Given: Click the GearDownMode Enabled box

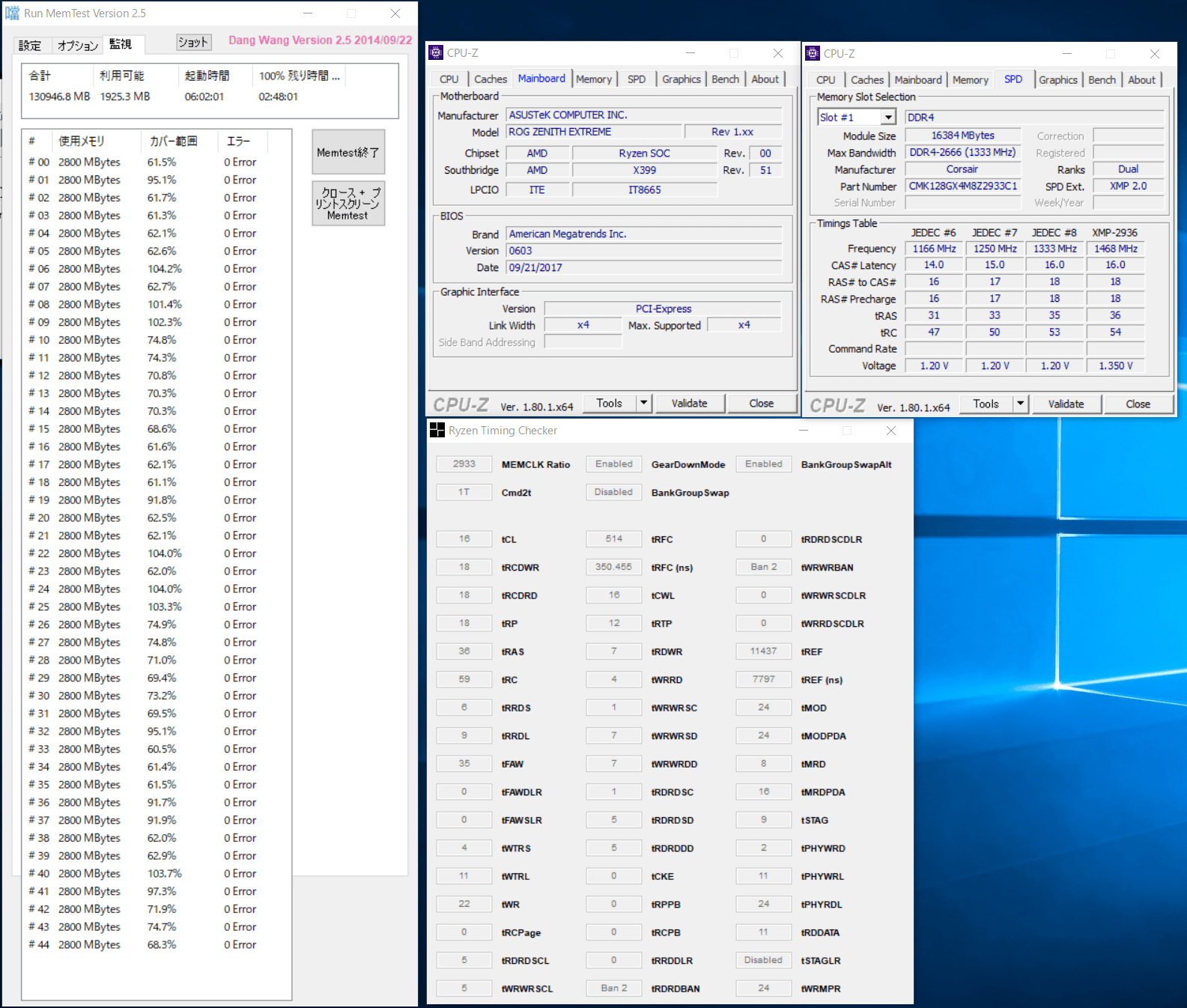Looking at the screenshot, I should pos(614,464).
